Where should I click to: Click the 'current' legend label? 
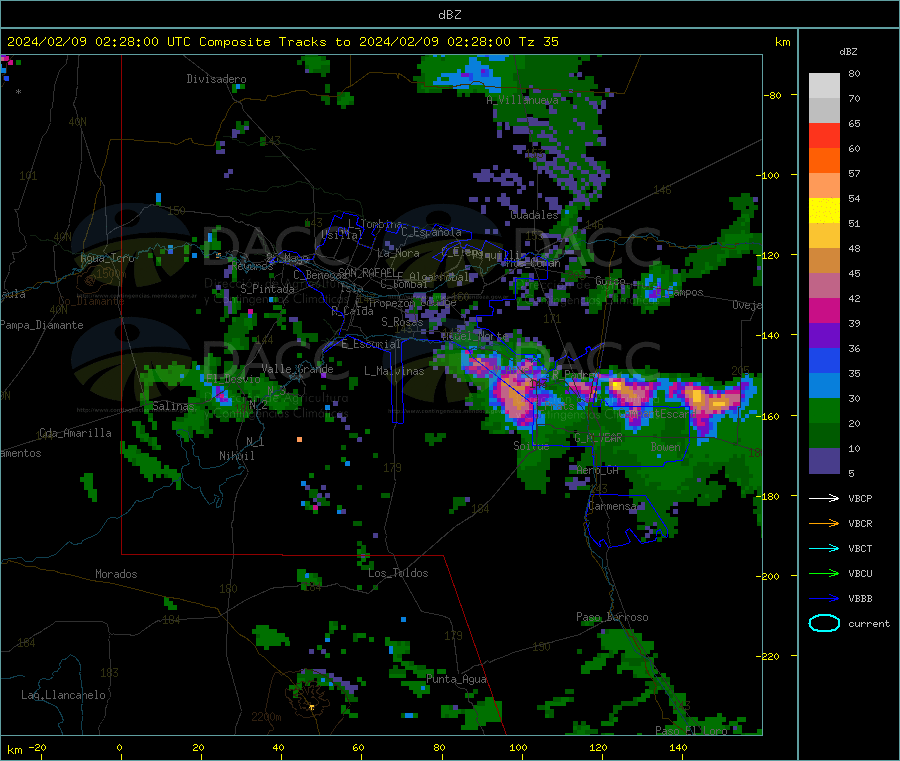[868, 623]
